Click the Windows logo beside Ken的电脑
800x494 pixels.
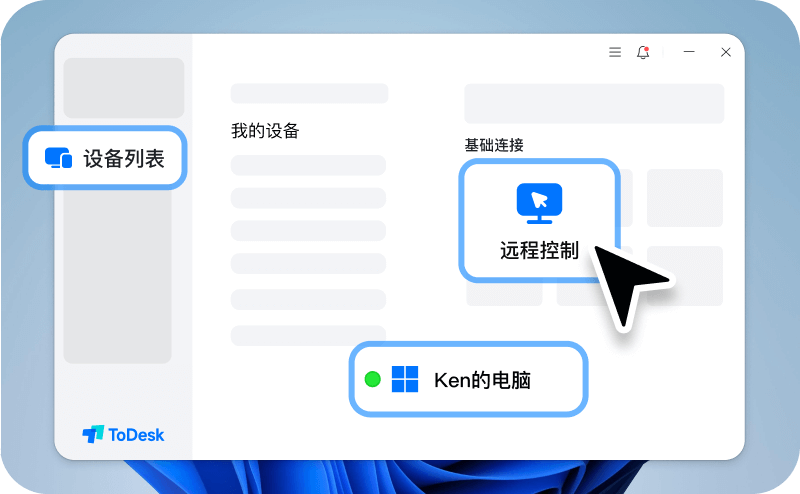click(405, 380)
